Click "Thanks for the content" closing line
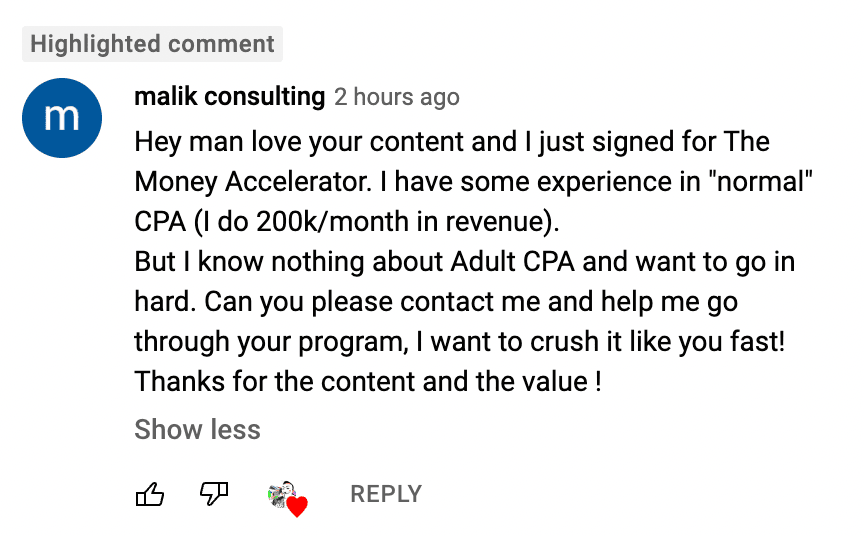 313,382
